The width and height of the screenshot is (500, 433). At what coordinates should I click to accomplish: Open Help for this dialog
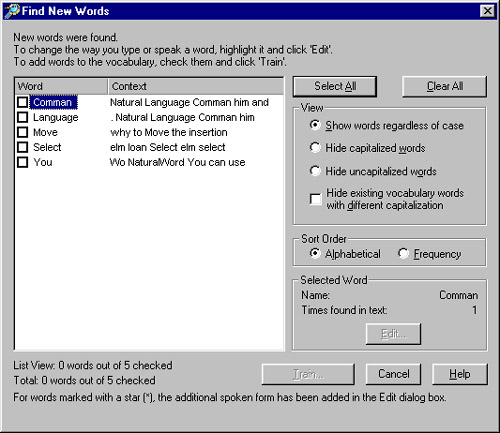point(460,374)
